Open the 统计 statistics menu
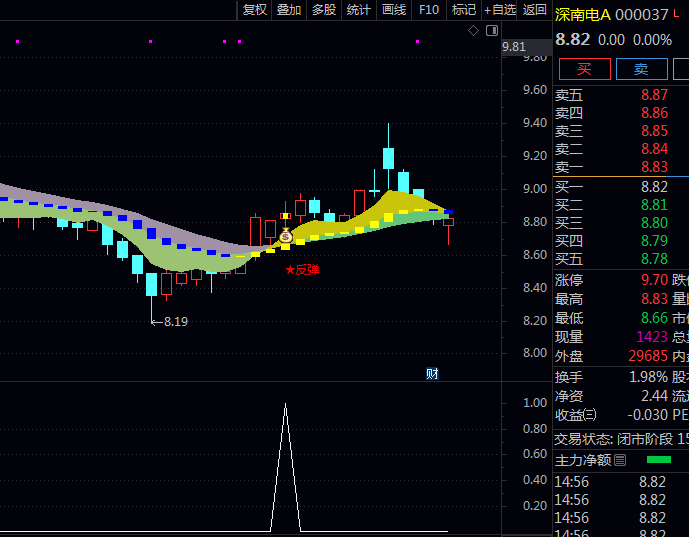689x537 pixels. pos(358,10)
